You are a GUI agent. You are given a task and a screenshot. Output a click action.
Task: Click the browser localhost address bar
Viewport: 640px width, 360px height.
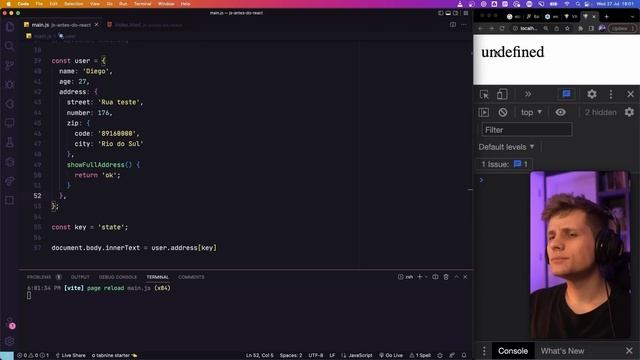529,28
